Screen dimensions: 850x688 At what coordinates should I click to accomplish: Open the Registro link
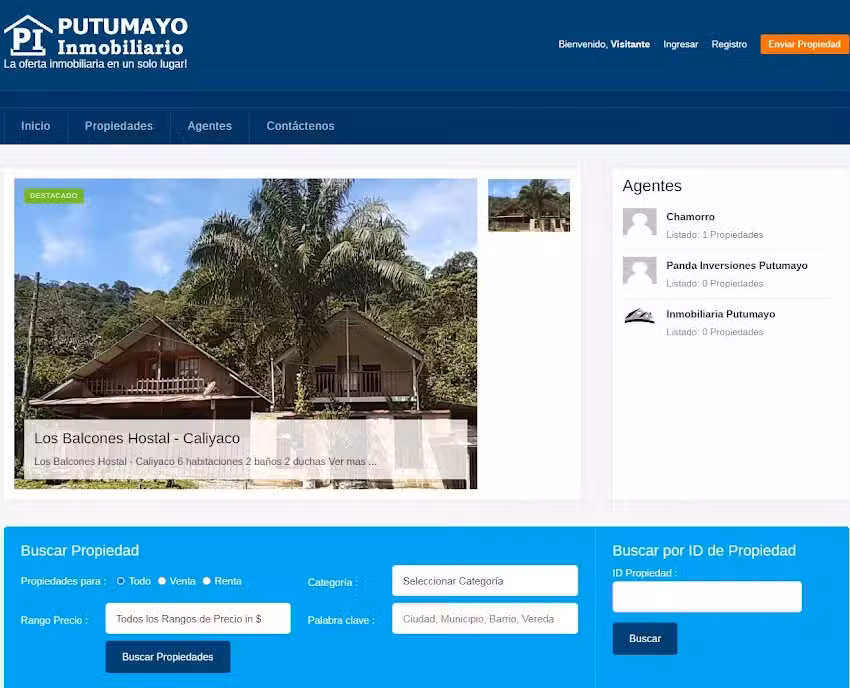[x=729, y=44]
